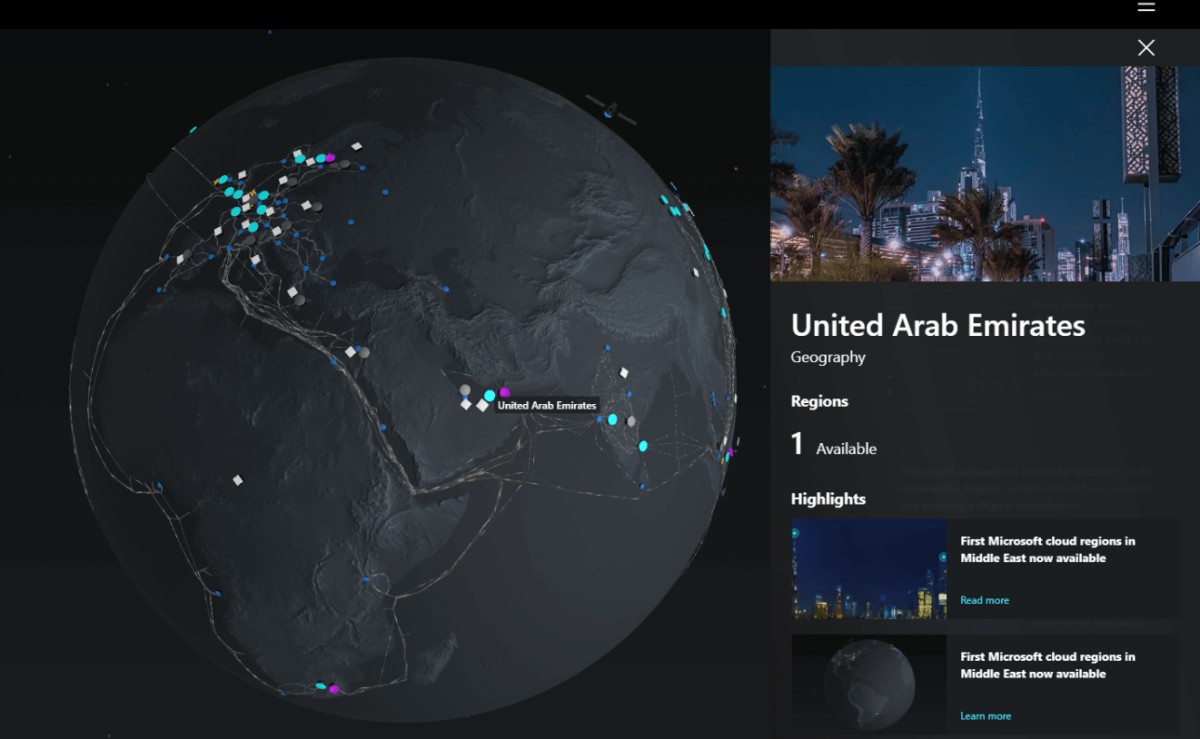
Task: Open the Dubai skyline hero image
Action: click(x=985, y=174)
